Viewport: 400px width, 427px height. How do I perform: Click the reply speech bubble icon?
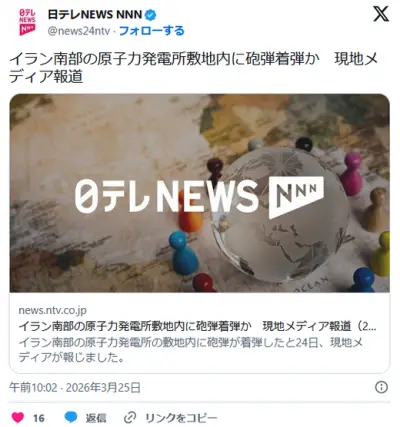click(71, 417)
